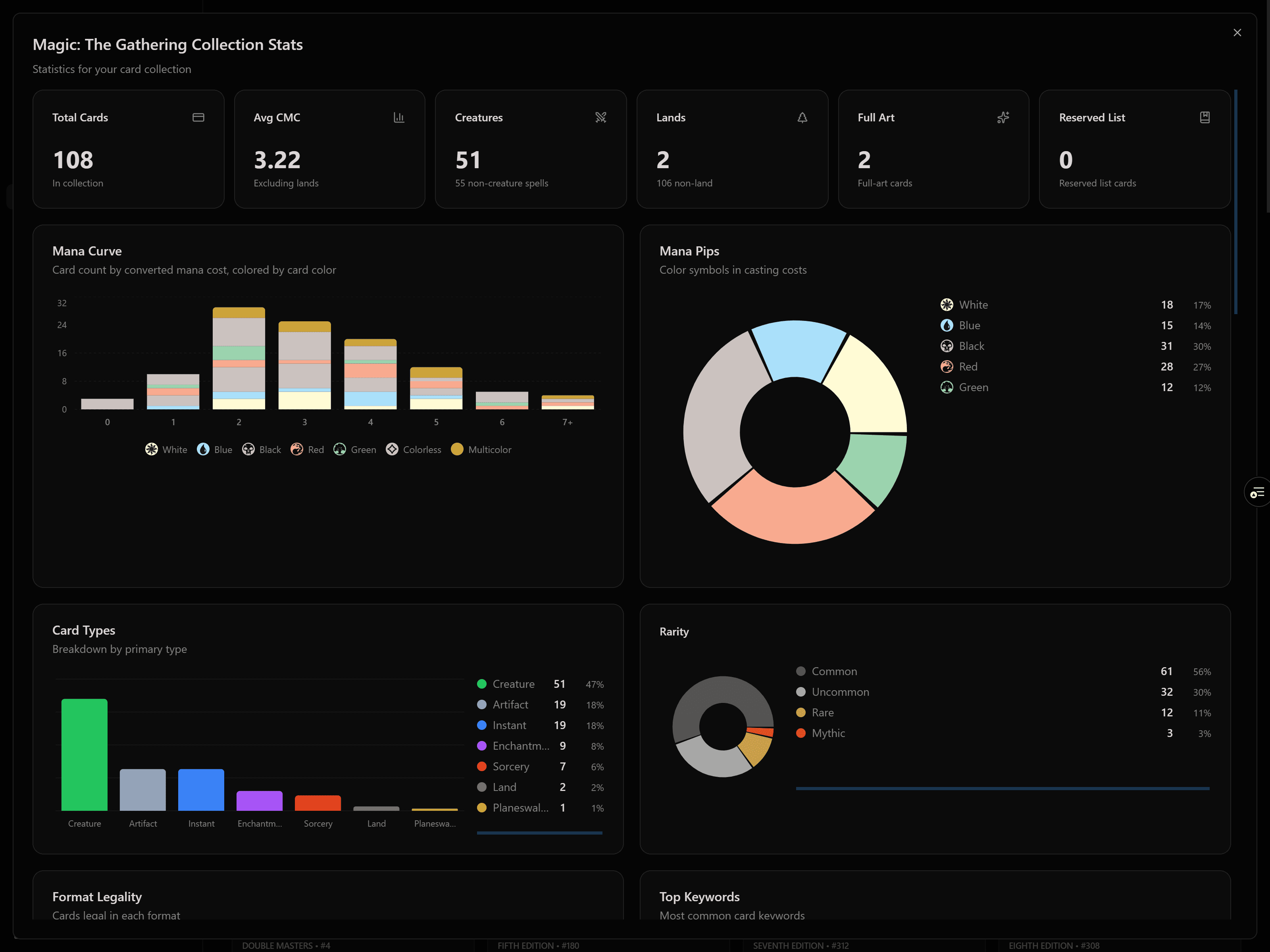Open the floating list panel icon at right edge

(1257, 492)
